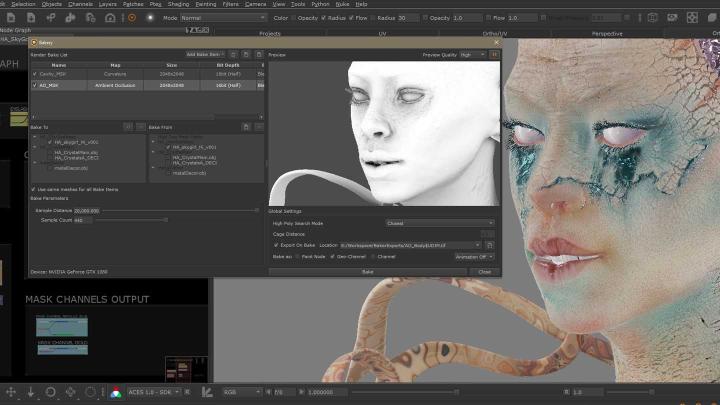Click the RGB color channels icon in bottom bar
The width and height of the screenshot is (720, 405).
(117, 392)
